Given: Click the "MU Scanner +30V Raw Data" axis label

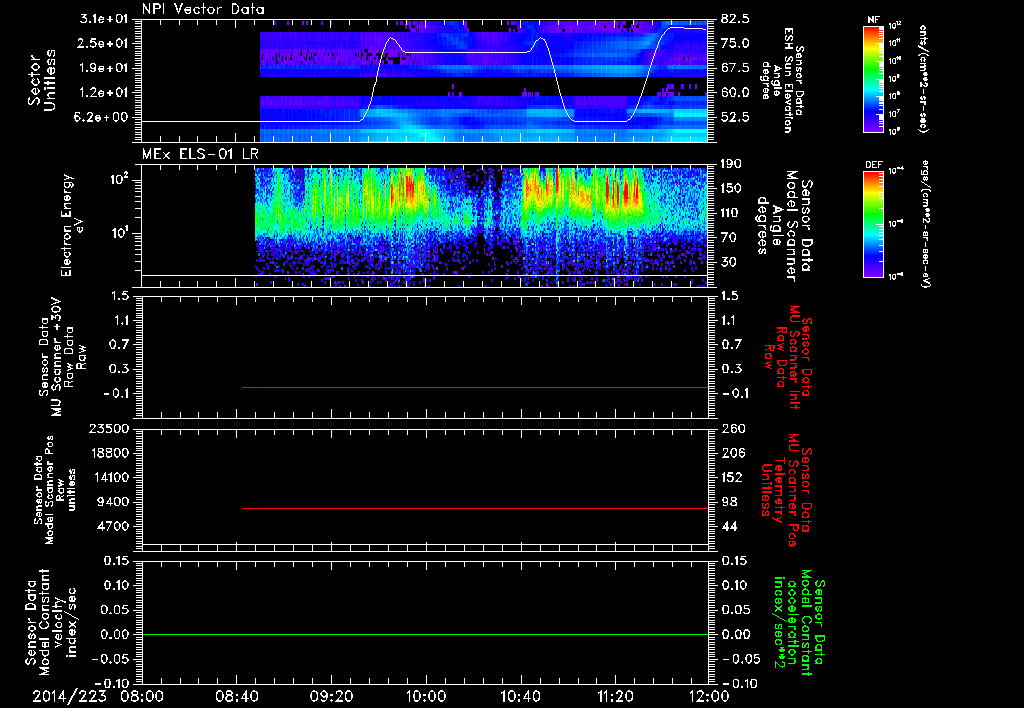Looking at the screenshot, I should point(63,357).
